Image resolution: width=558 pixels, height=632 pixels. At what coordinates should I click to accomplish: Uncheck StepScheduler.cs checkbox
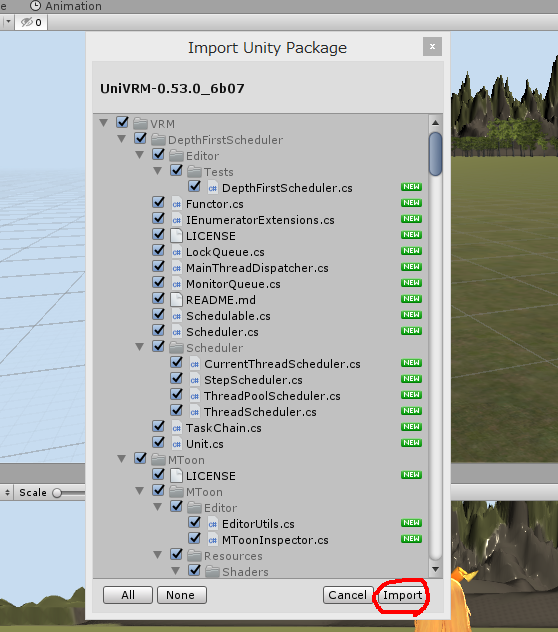click(x=176, y=378)
